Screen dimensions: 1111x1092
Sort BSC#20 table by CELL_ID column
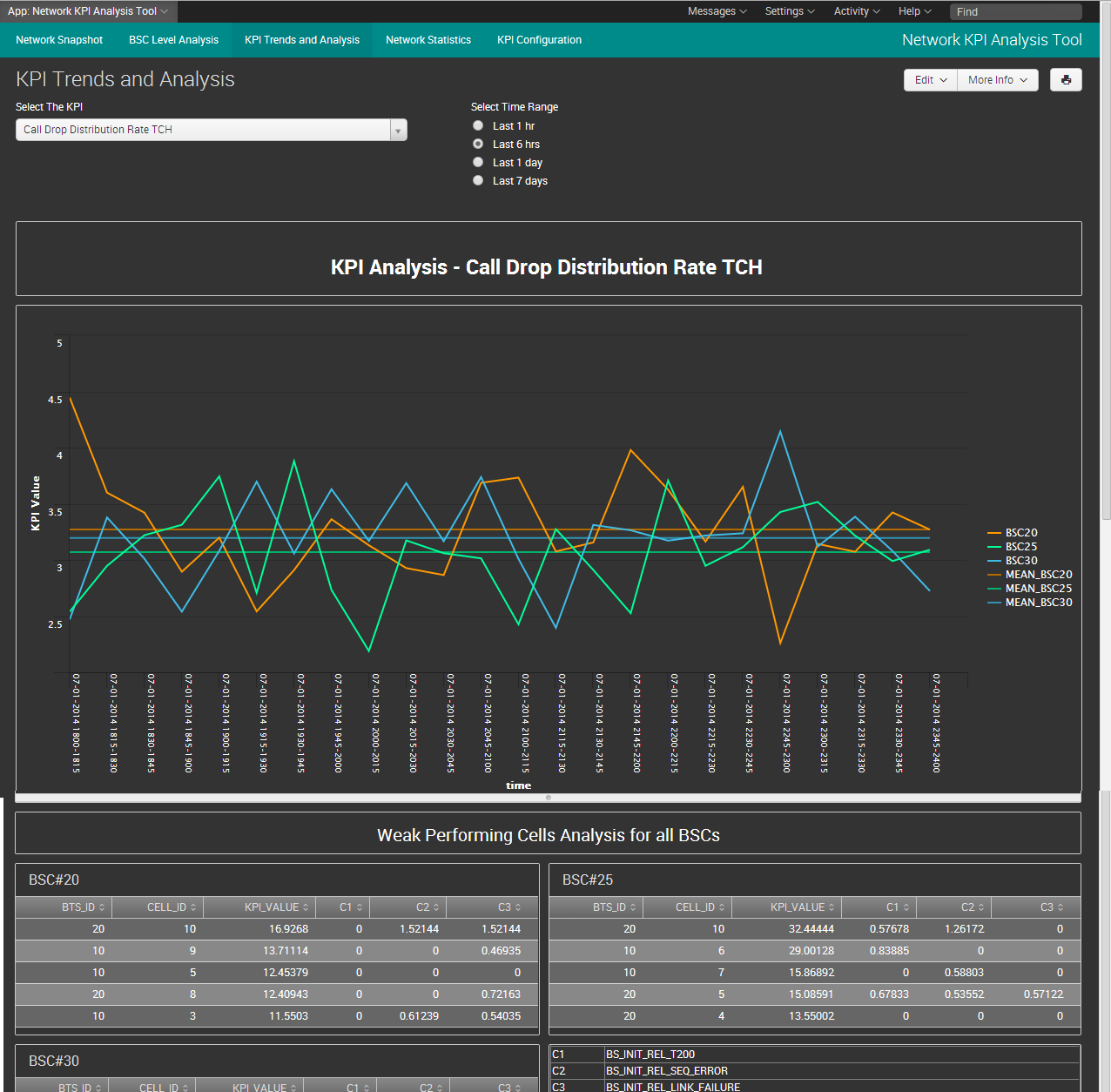point(158,907)
